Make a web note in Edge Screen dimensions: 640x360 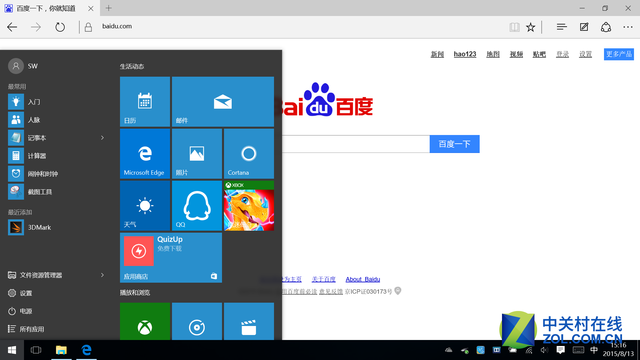click(584, 27)
